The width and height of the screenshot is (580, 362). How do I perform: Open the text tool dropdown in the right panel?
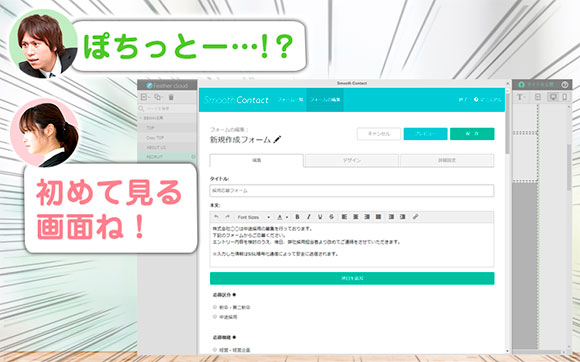[x=521, y=97]
